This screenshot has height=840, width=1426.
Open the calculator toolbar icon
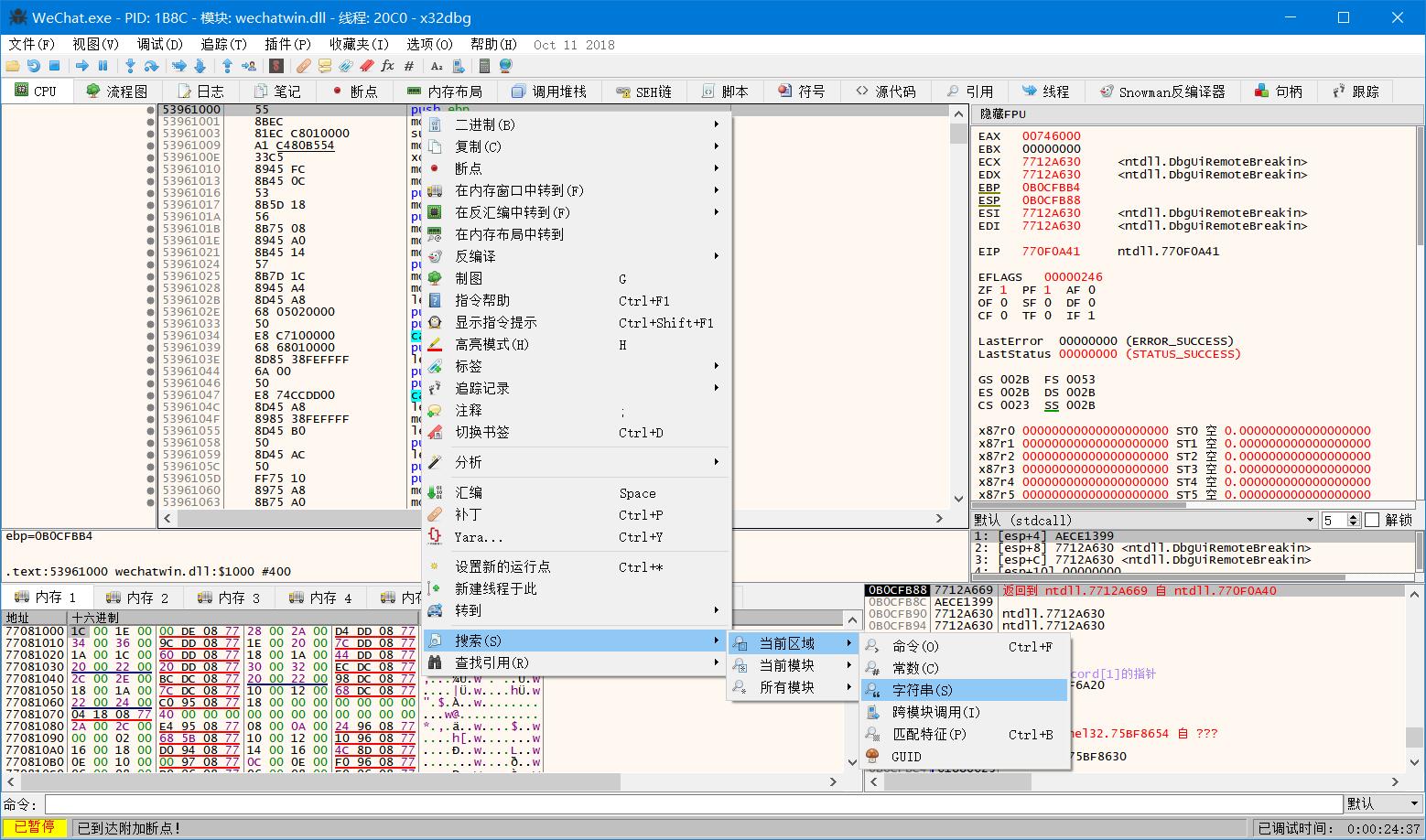click(x=484, y=66)
